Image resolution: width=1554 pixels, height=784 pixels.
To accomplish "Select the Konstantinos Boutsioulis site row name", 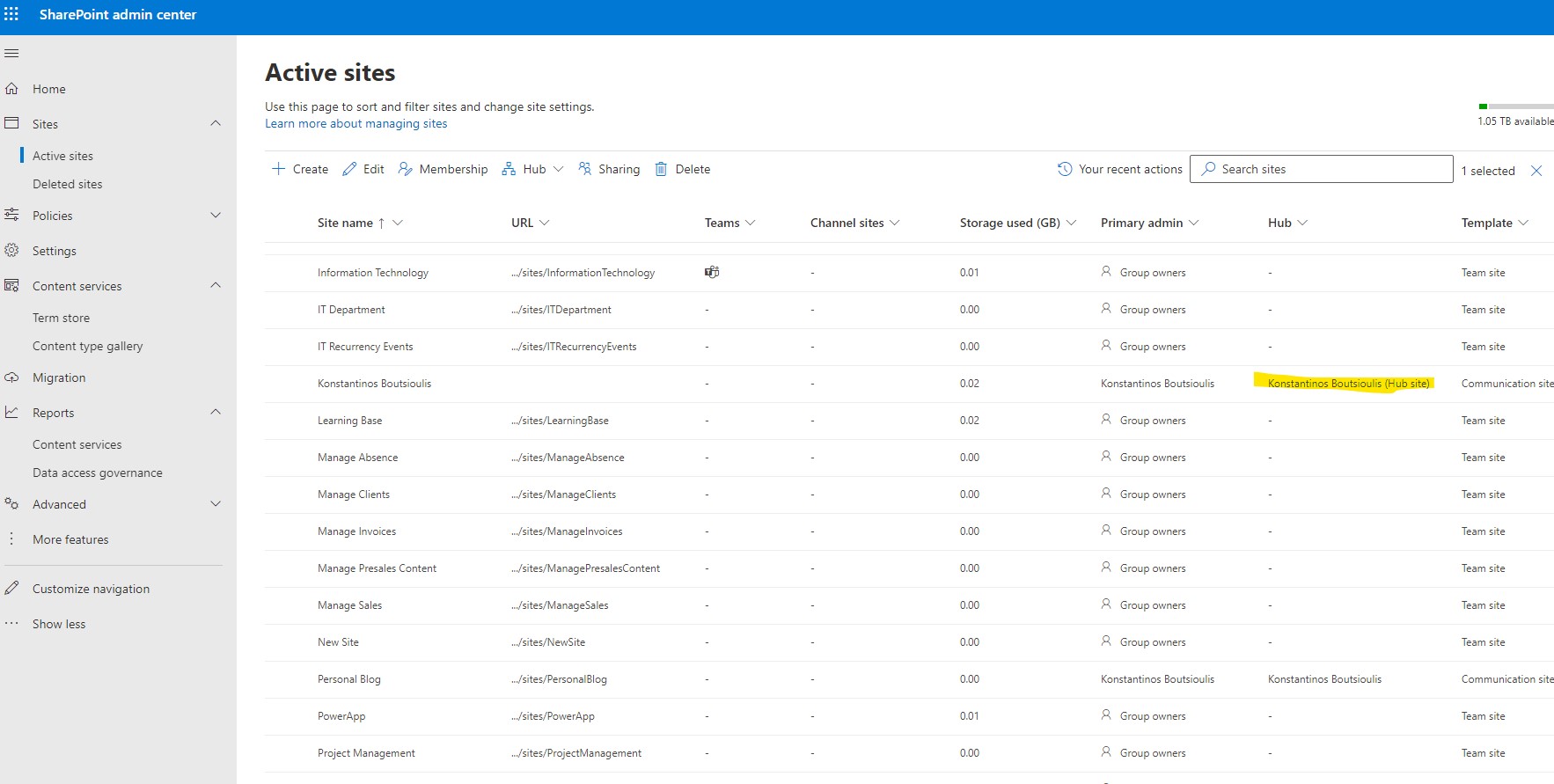I will pos(374,384).
